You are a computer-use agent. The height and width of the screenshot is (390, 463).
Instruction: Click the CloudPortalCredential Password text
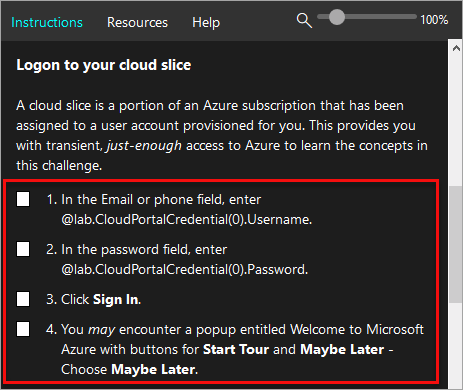pos(185,269)
